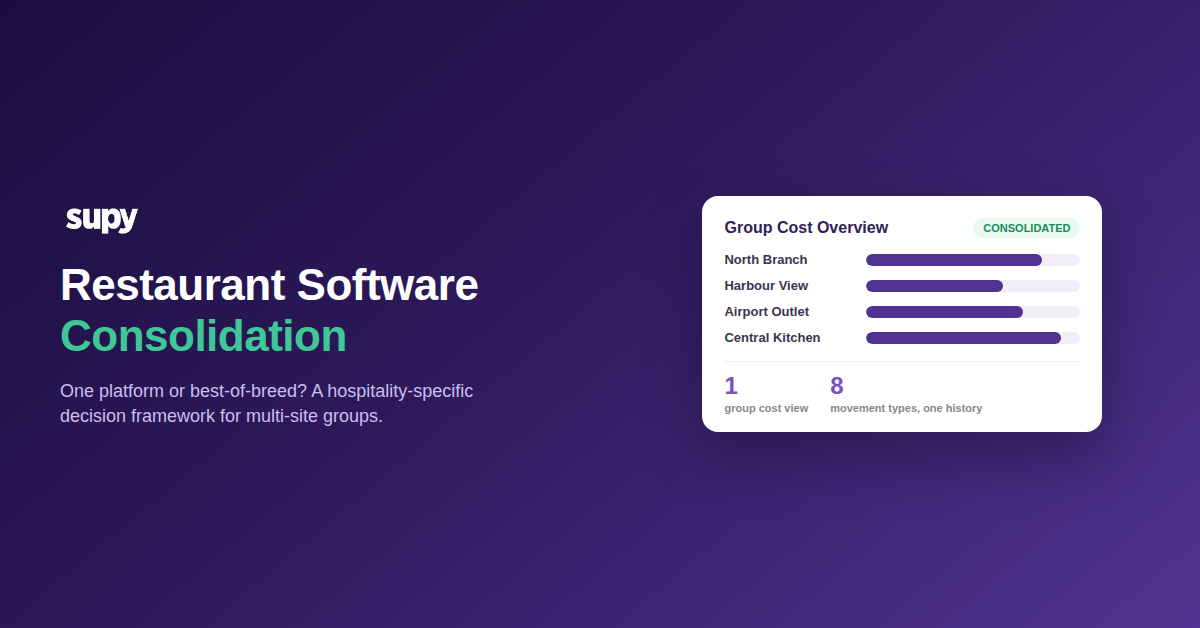
Task: Click the 'North Branch' label
Action: pyautogui.click(x=766, y=260)
